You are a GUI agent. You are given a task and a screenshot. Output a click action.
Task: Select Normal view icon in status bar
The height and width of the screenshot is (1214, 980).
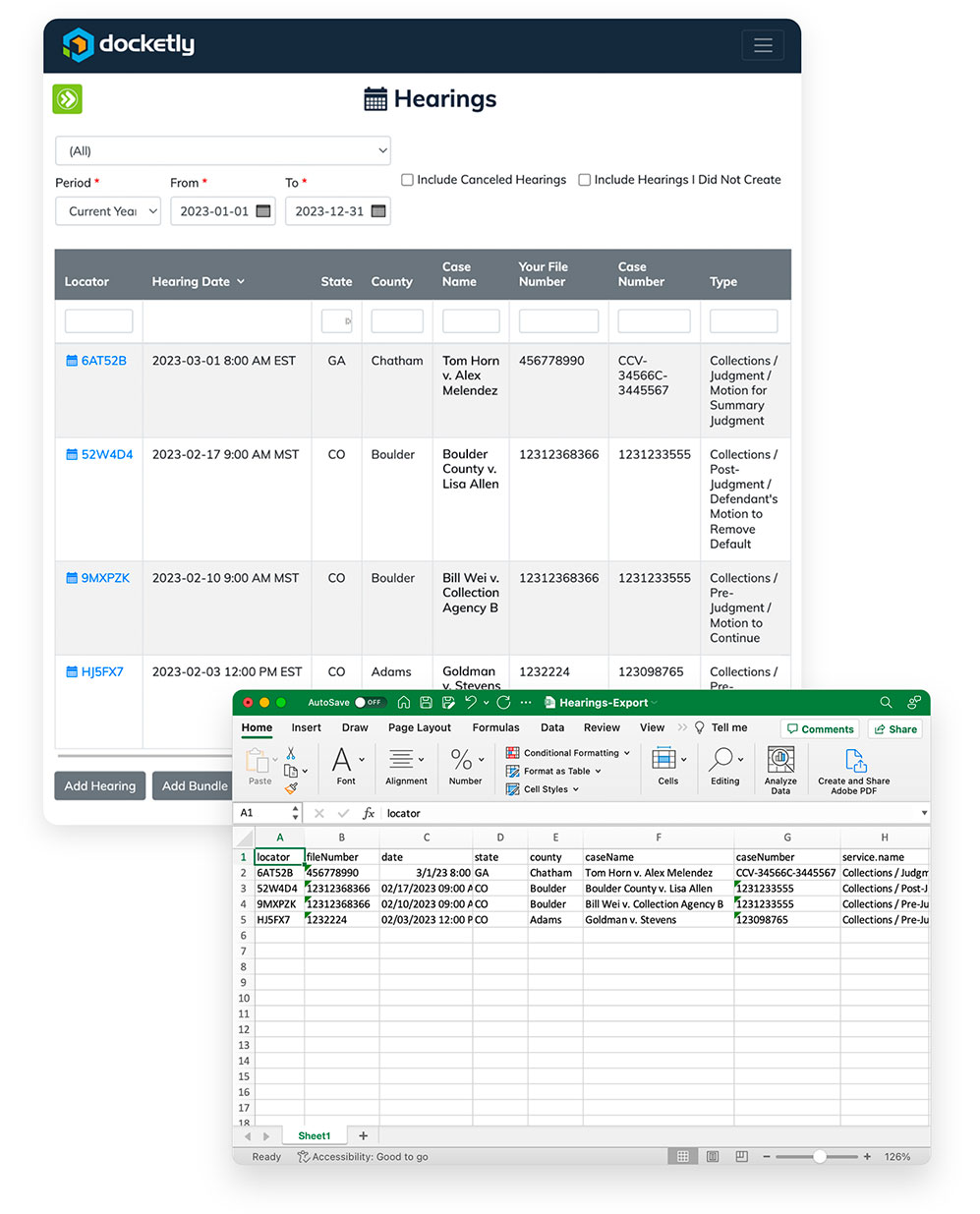[683, 1157]
